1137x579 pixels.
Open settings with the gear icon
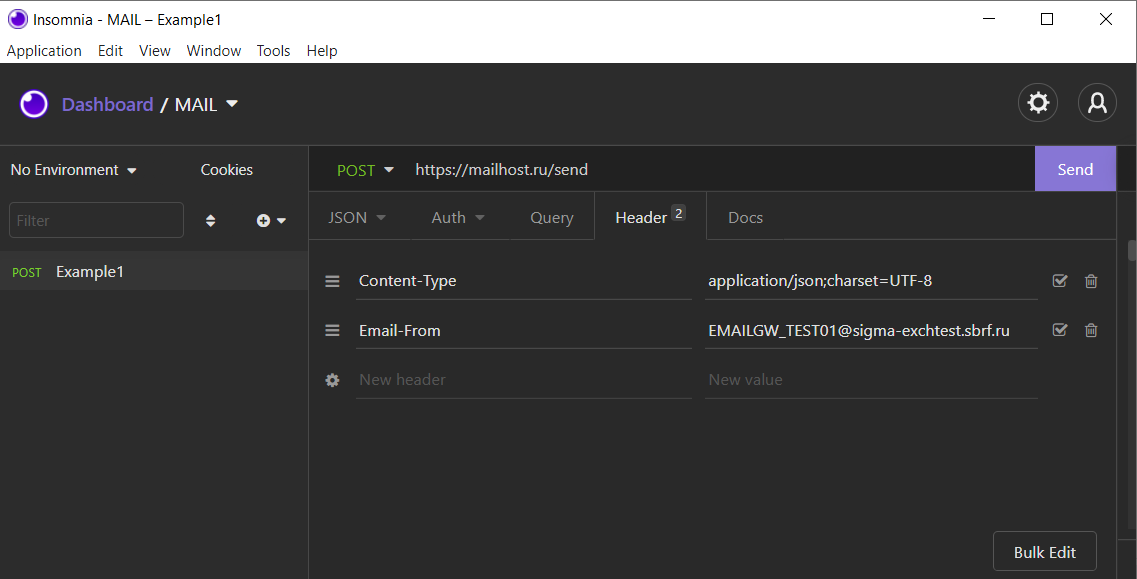click(1038, 103)
